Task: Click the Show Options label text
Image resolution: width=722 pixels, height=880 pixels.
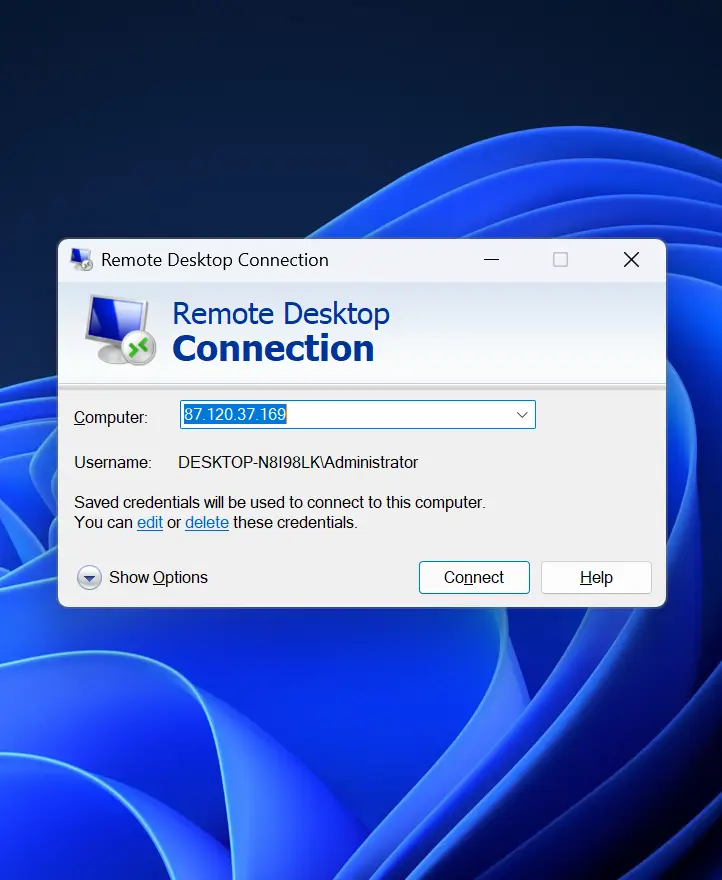Action: pyautogui.click(x=158, y=578)
